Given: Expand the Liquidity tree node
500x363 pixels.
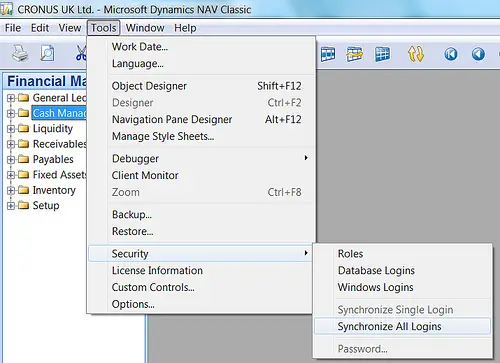Looking at the screenshot, I should 11,129.
